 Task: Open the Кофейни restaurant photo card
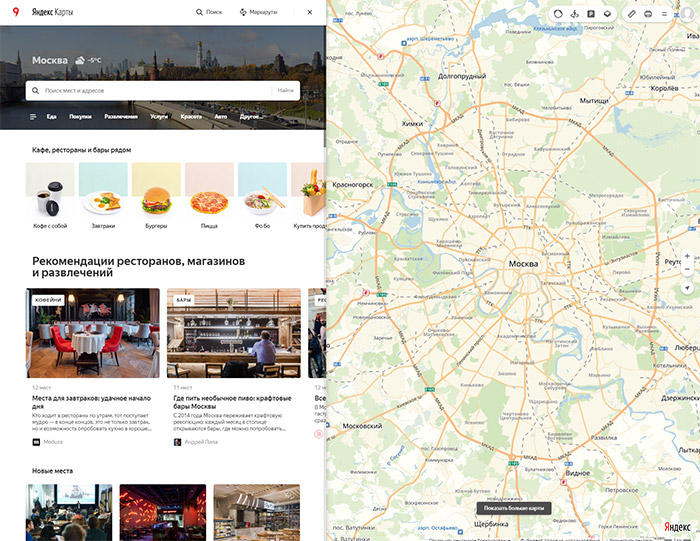pos(93,333)
